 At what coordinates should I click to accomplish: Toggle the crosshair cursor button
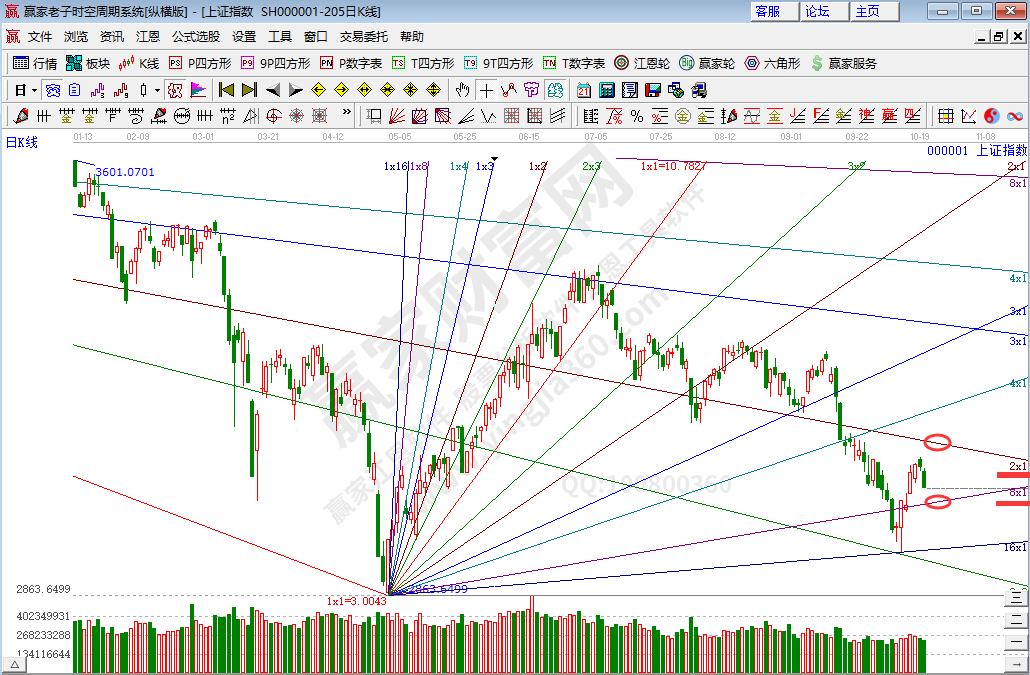coord(486,90)
